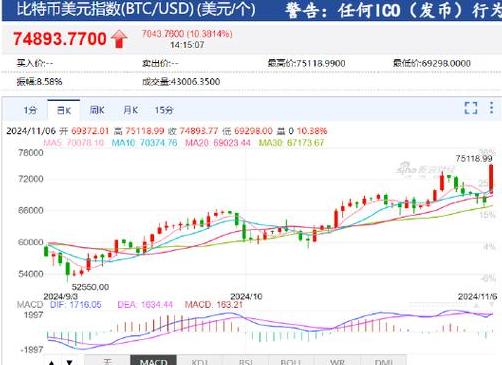Click the 最高价:75118.9900 value

(x=307, y=63)
